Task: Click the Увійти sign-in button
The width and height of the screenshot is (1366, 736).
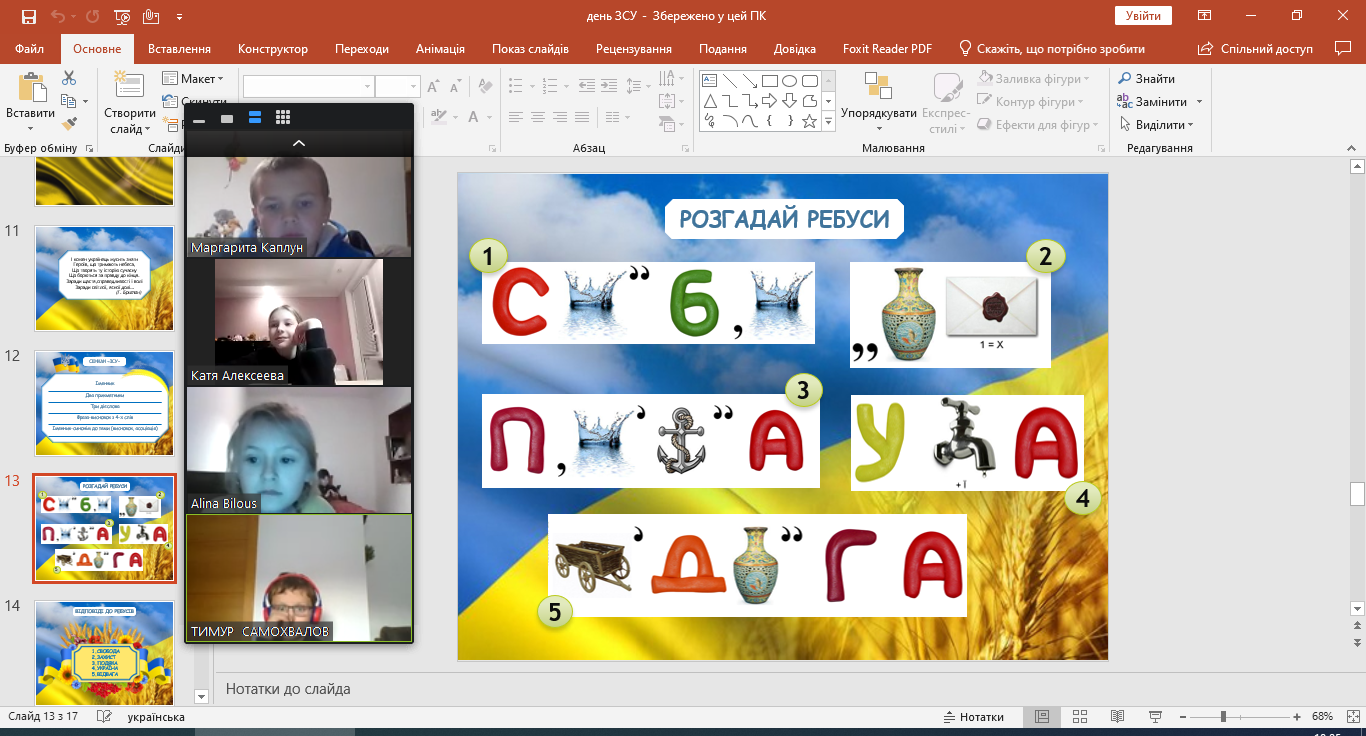Action: 1143,16
